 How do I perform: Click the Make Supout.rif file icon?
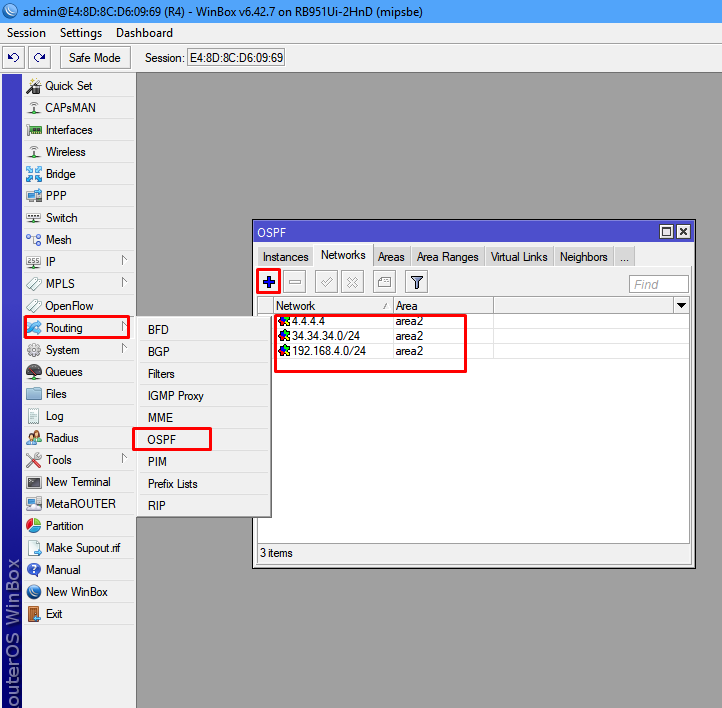point(34,548)
